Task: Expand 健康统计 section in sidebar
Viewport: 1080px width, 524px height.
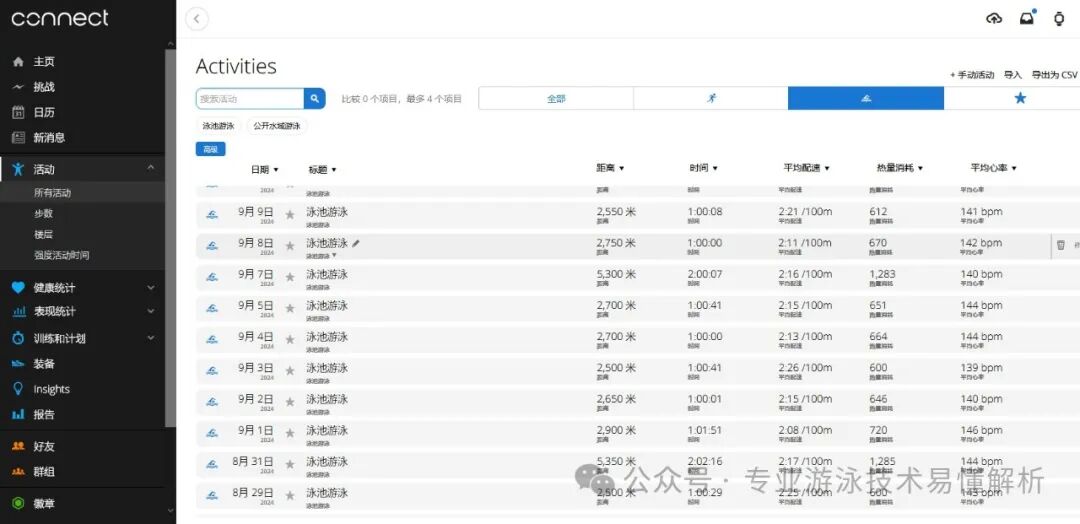Action: pyautogui.click(x=151, y=288)
